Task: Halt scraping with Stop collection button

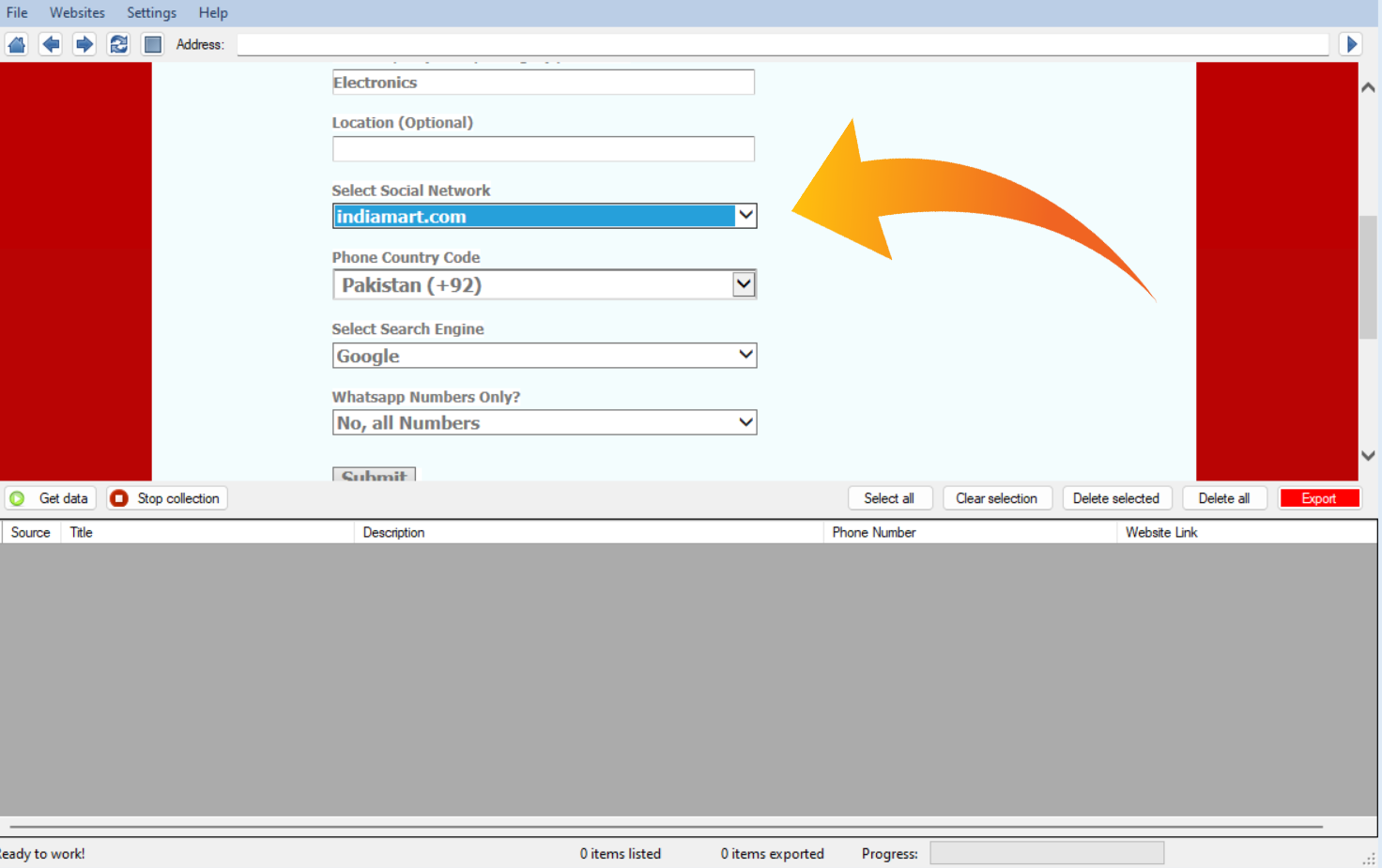Action: click(167, 498)
